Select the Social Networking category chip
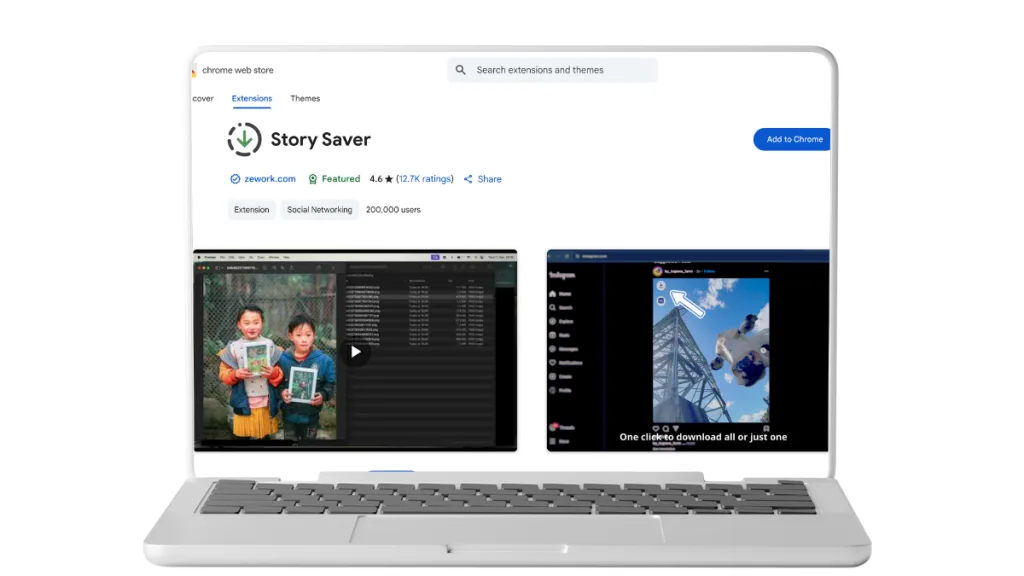The width and height of the screenshot is (1024, 576). click(319, 210)
